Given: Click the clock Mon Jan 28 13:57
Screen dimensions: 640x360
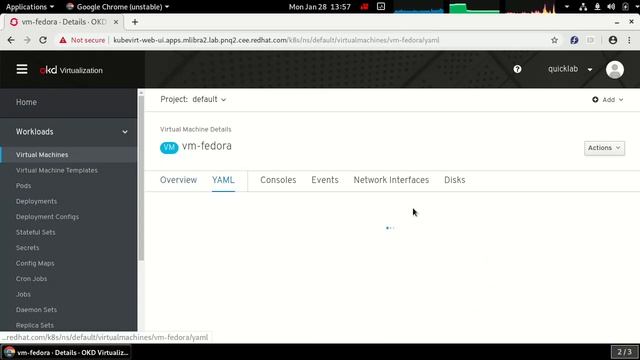Looking at the screenshot, I should pos(320,7).
